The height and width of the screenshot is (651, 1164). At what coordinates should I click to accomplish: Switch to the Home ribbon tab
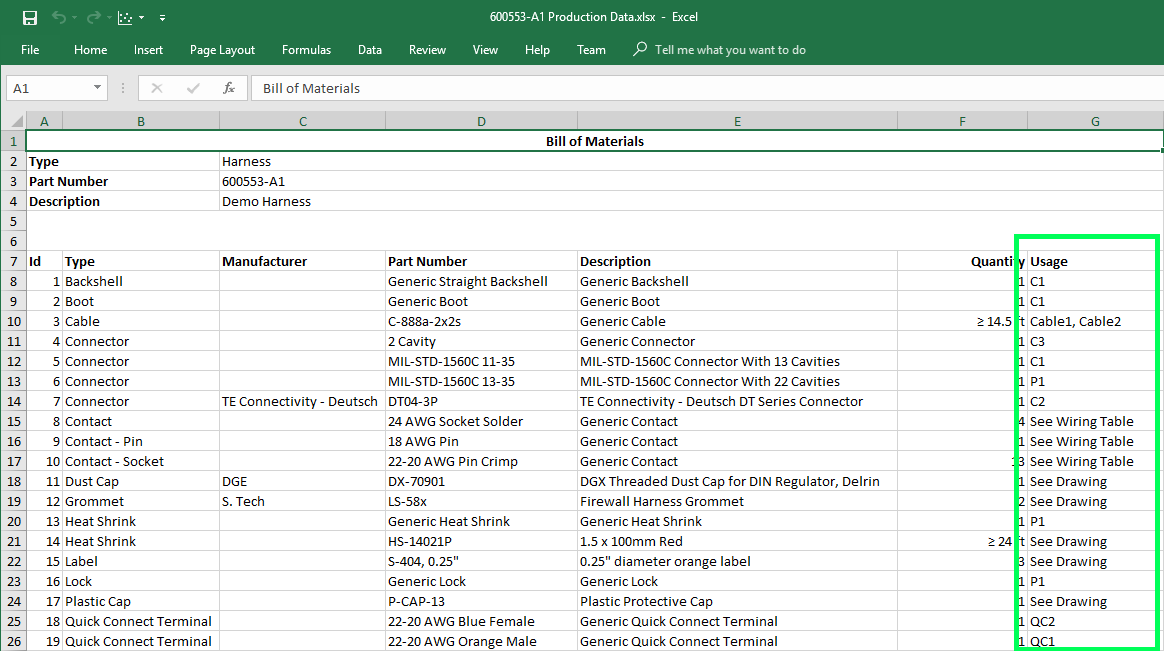pyautogui.click(x=91, y=50)
